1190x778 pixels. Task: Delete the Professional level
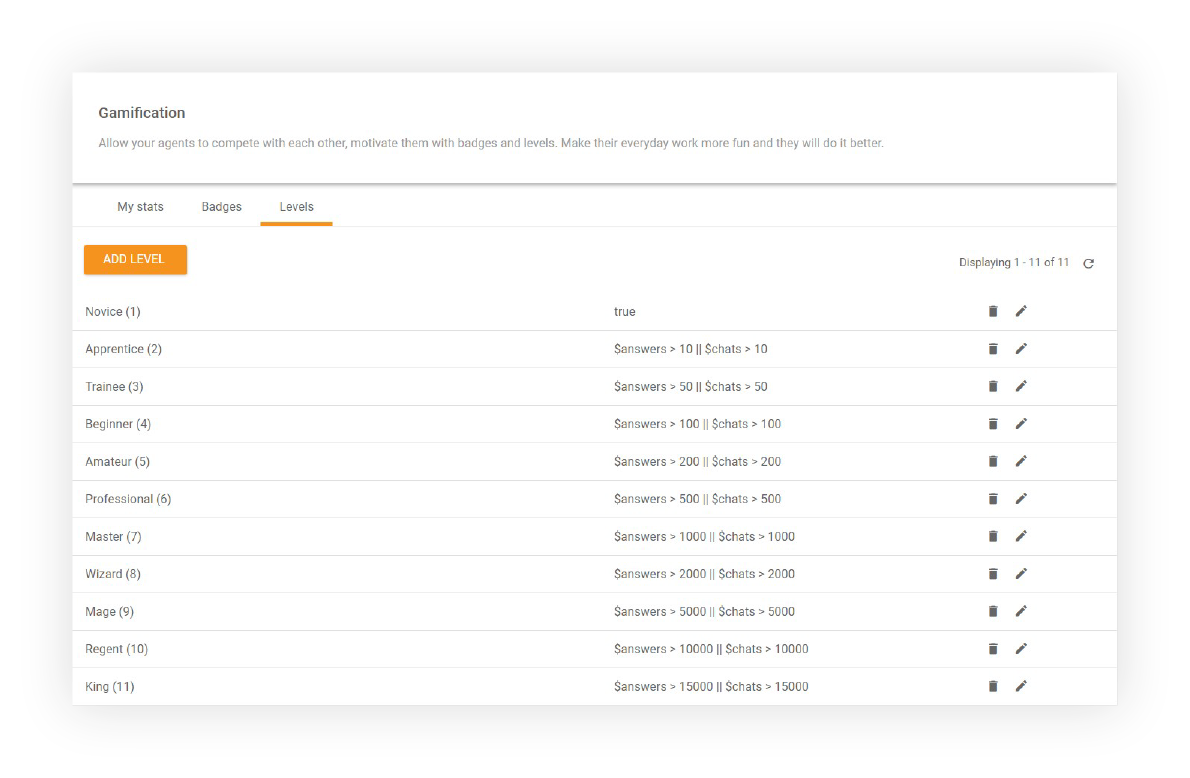(x=992, y=498)
